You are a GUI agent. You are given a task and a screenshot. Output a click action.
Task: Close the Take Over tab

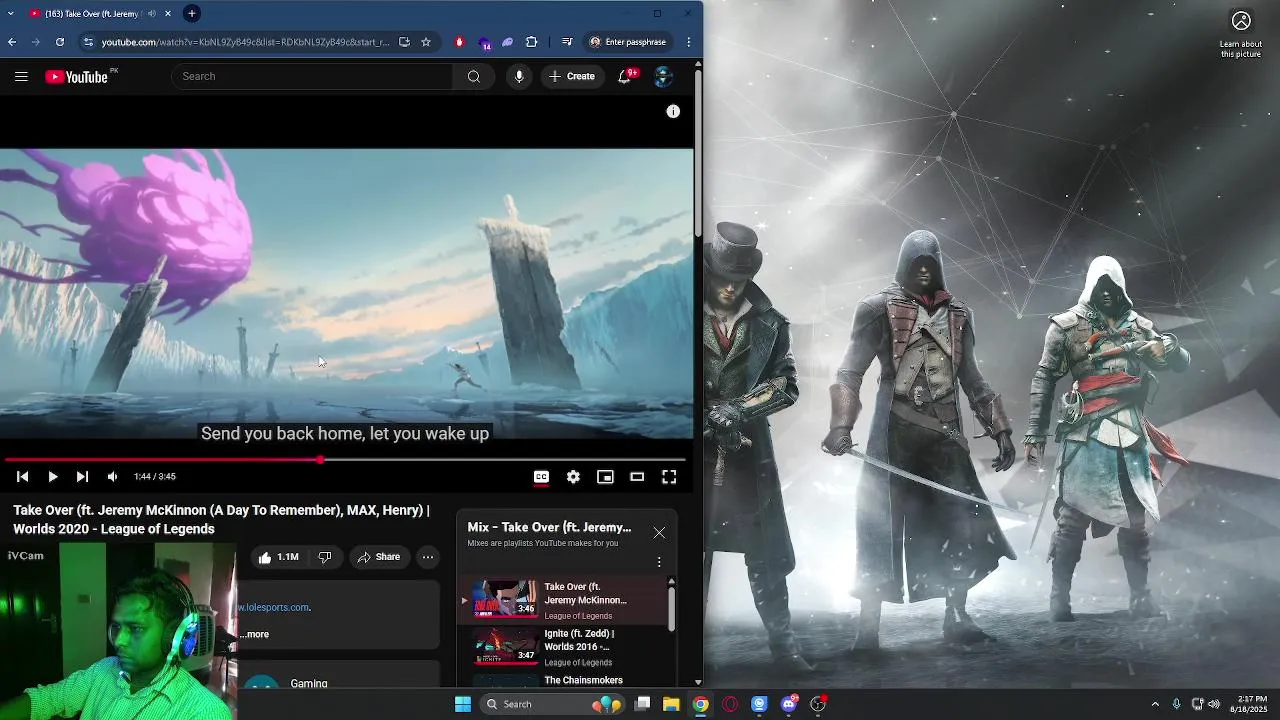168,14
